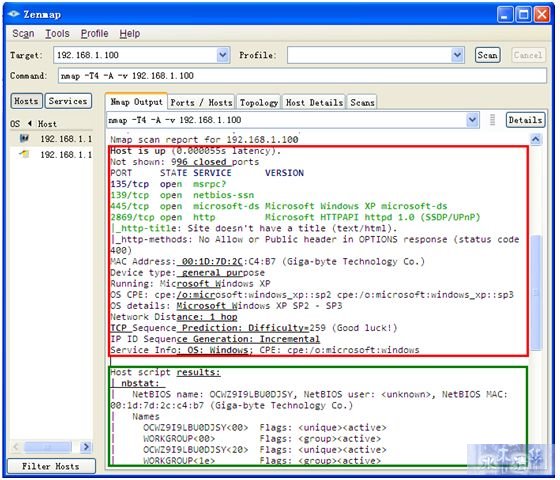Click the Profile combo box field
Screen dimensions: 560x480
pos(369,55)
